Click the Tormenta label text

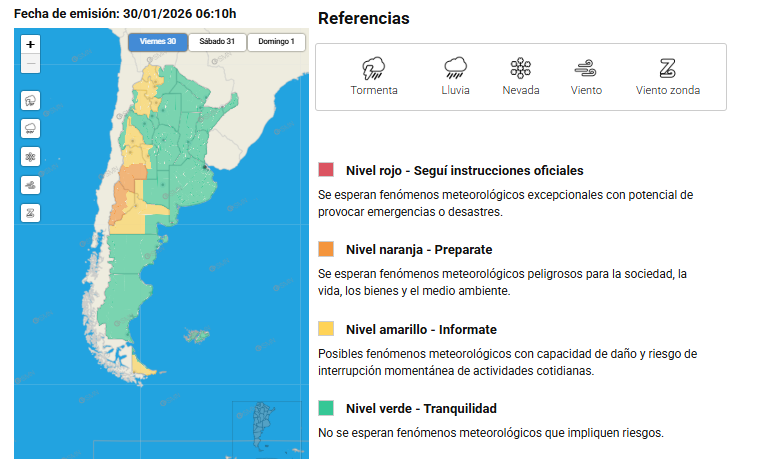point(374,90)
